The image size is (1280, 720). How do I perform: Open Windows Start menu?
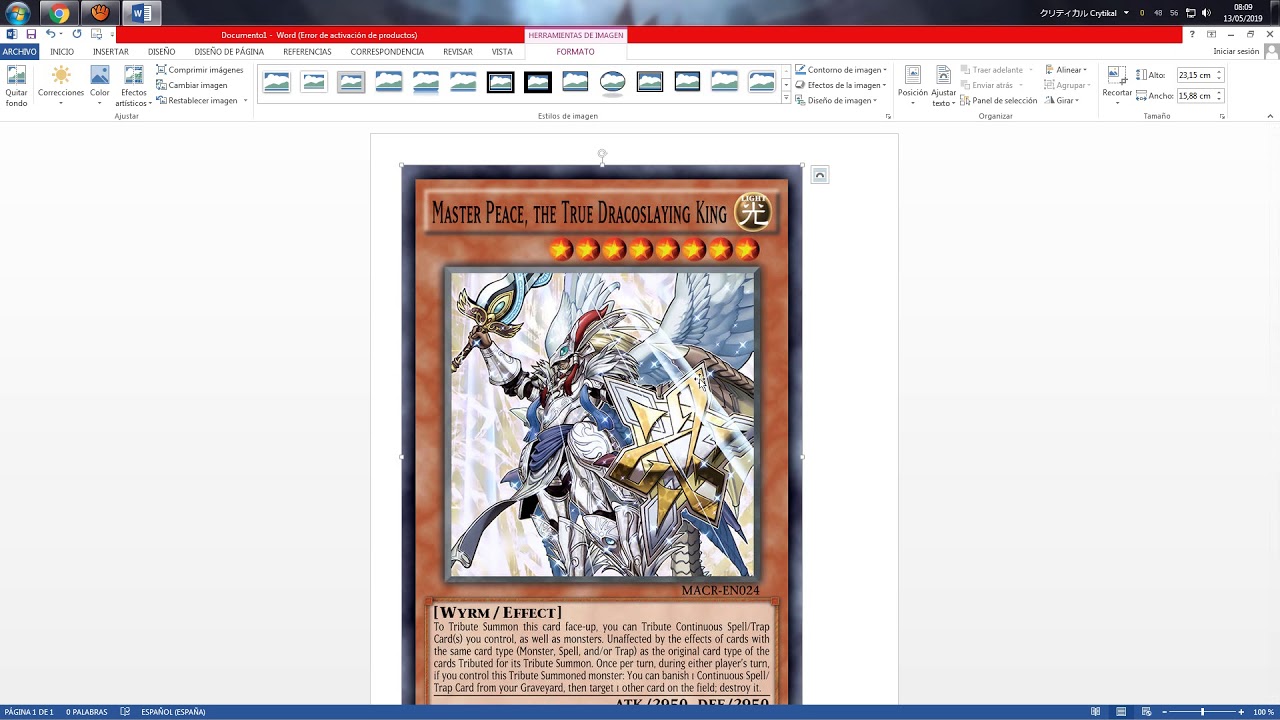click(x=17, y=13)
